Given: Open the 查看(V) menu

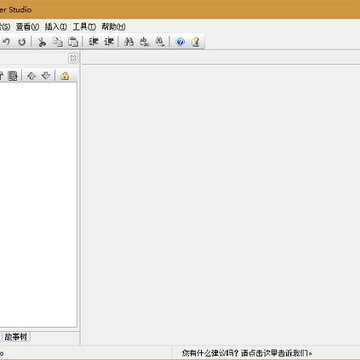Looking at the screenshot, I should click(27, 27).
